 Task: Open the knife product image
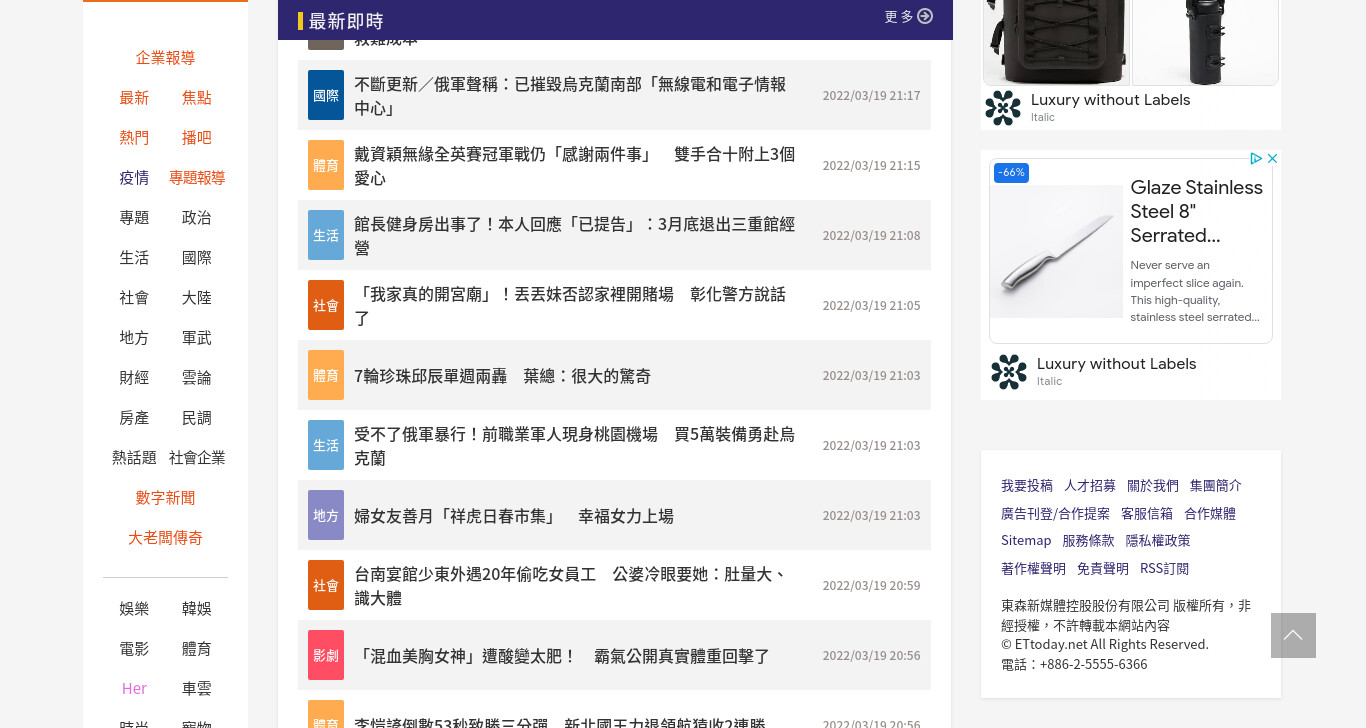[1056, 251]
